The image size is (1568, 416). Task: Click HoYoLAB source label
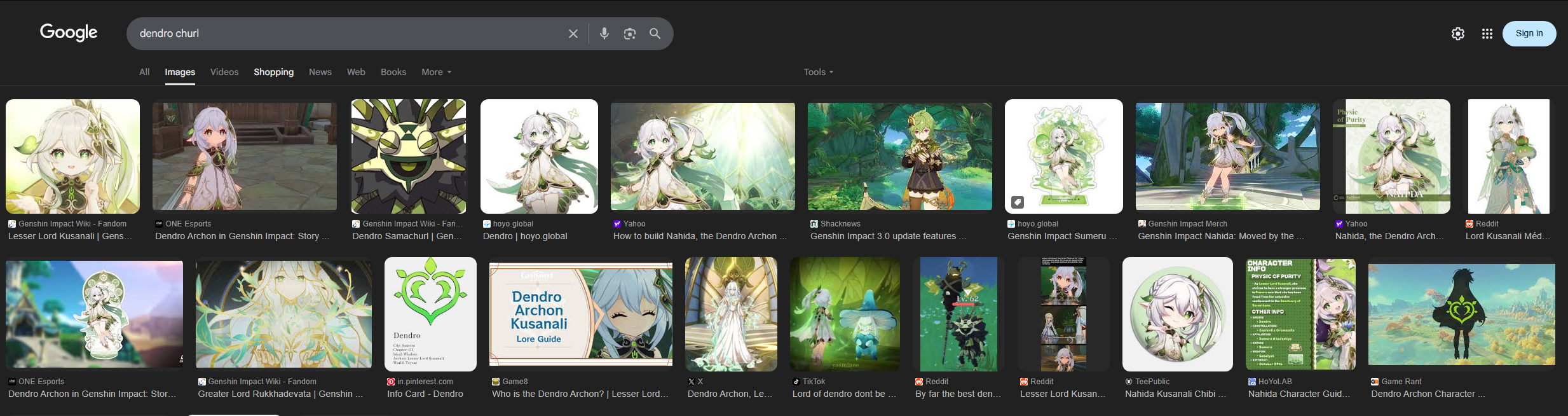[x=1275, y=382]
